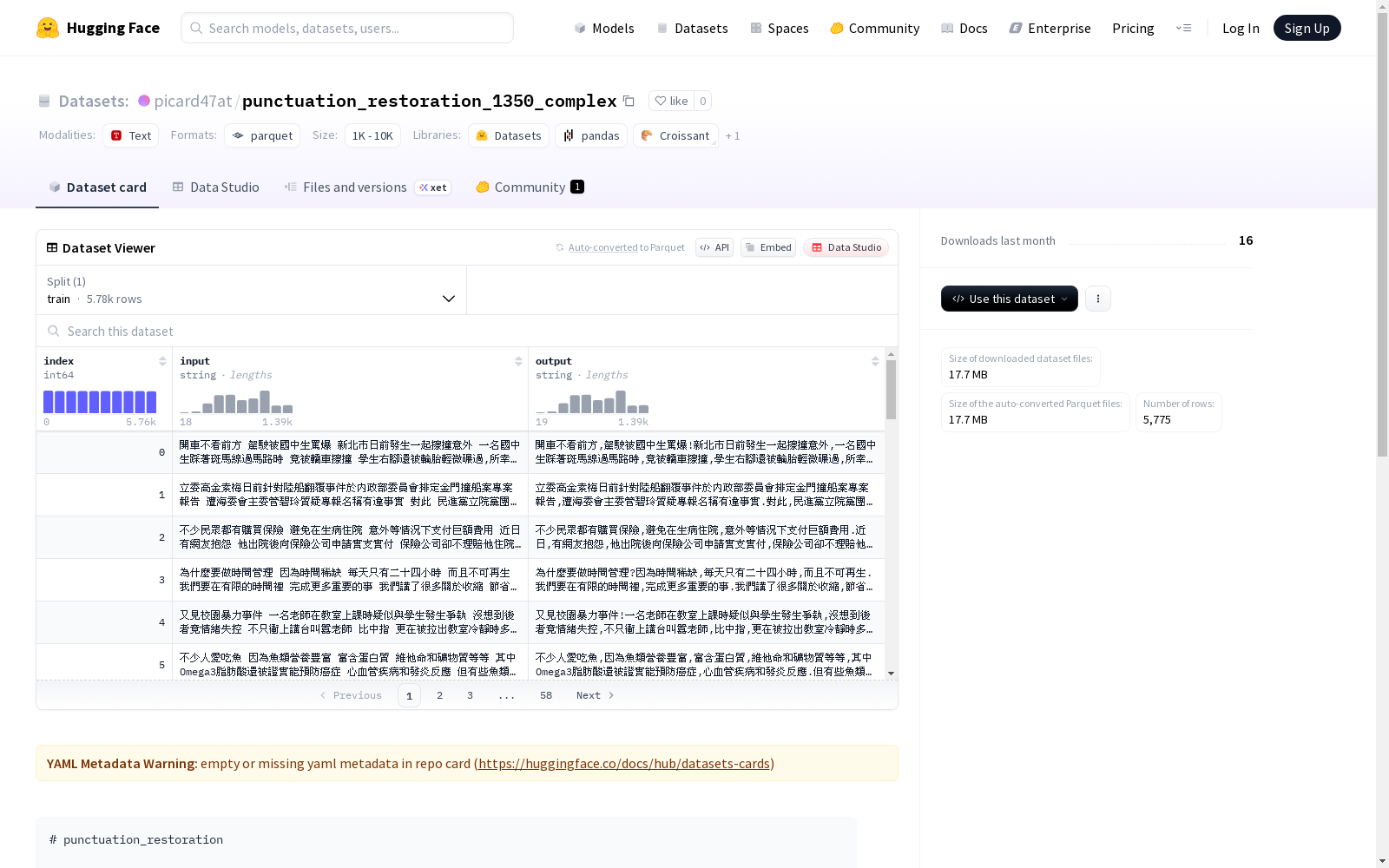Select the Datasets library tag
1389x868 pixels.
tap(509, 135)
